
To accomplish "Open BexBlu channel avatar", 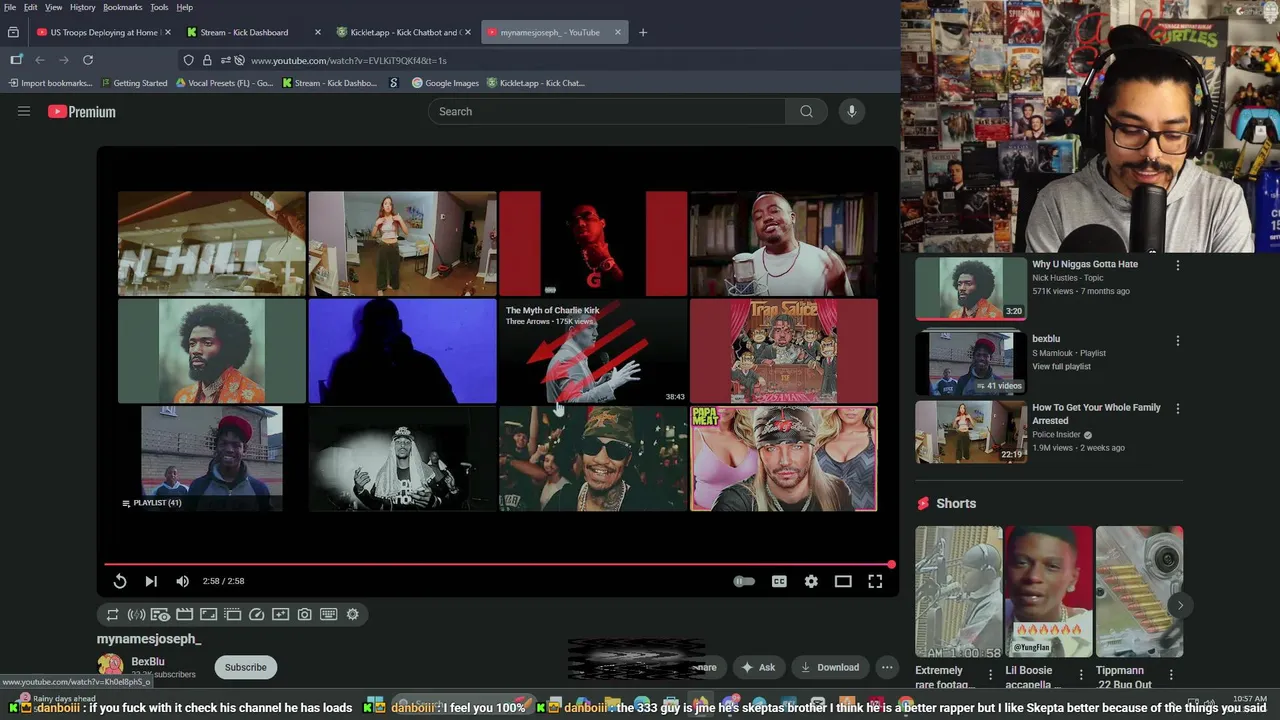I will [110, 666].
